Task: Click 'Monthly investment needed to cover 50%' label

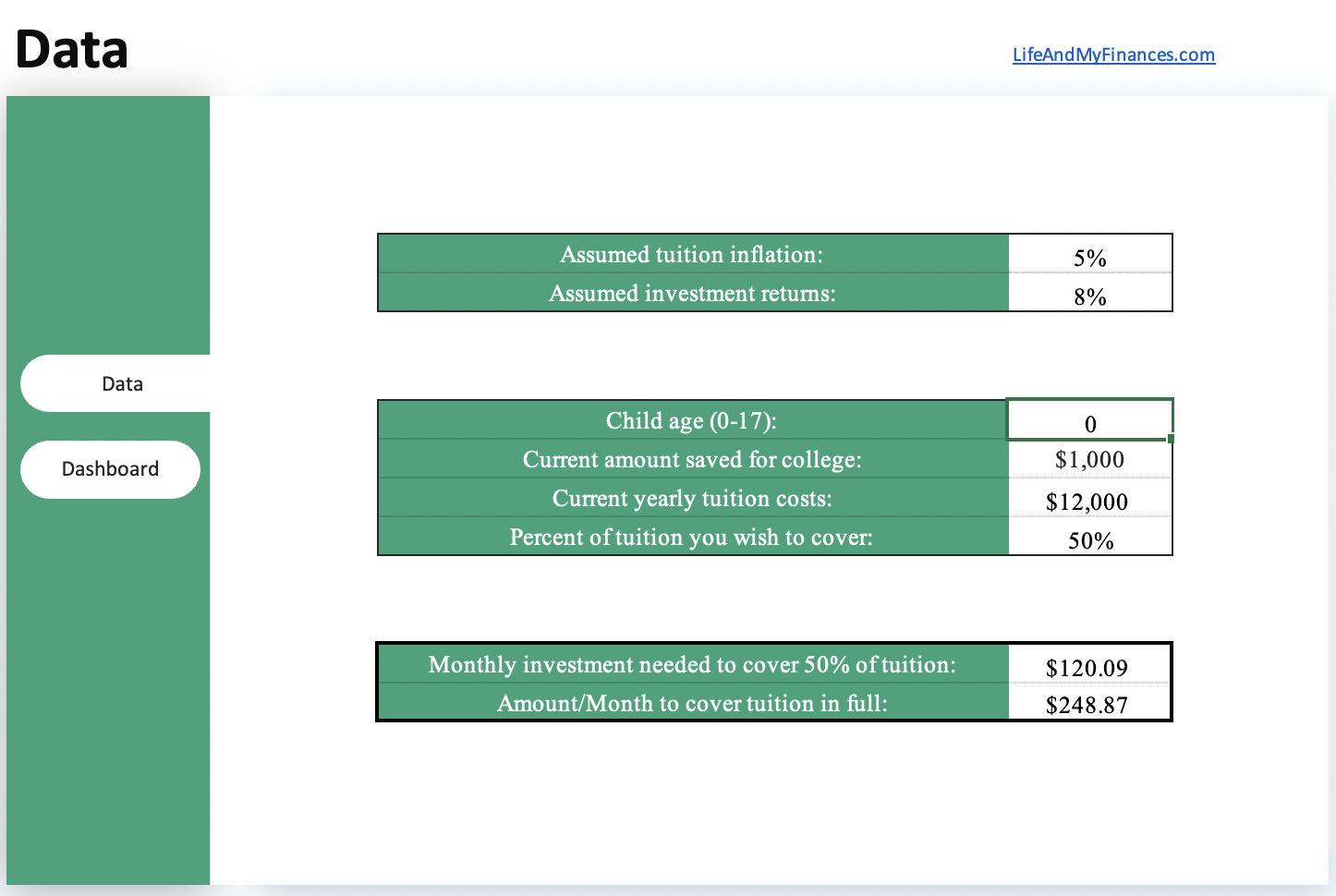Action: 692,664
